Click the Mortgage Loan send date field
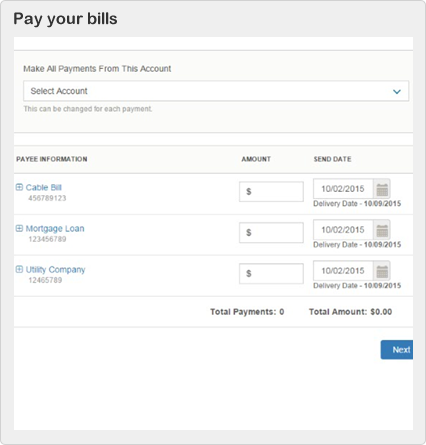Screen dimensions: 426x445 point(343,230)
